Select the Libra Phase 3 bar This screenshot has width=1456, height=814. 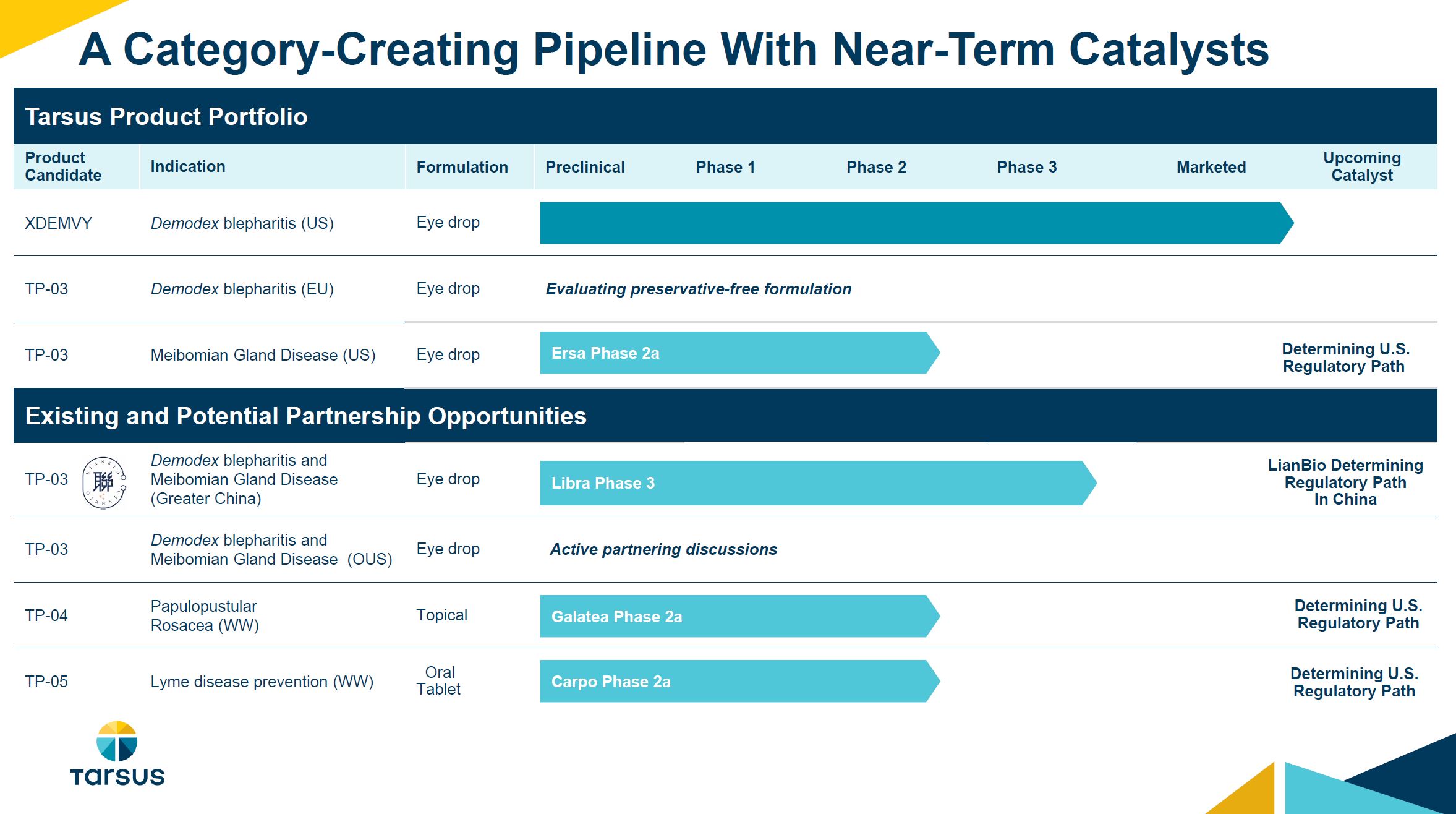coord(816,483)
